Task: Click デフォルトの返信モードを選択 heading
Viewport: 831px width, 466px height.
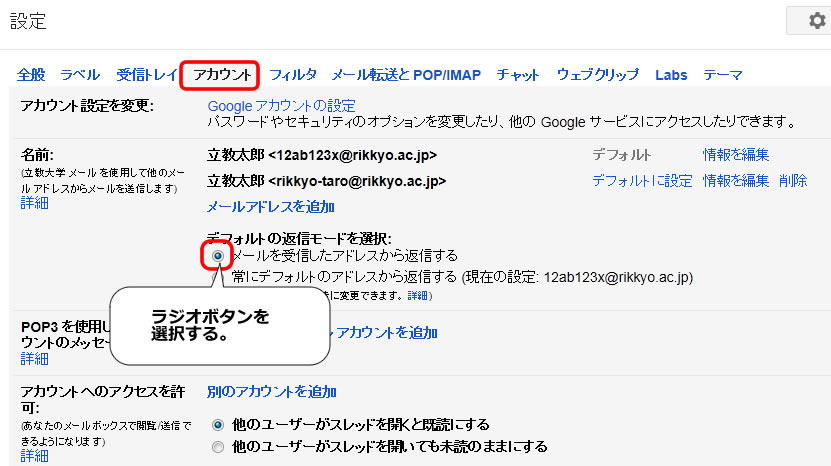Action: tap(299, 238)
